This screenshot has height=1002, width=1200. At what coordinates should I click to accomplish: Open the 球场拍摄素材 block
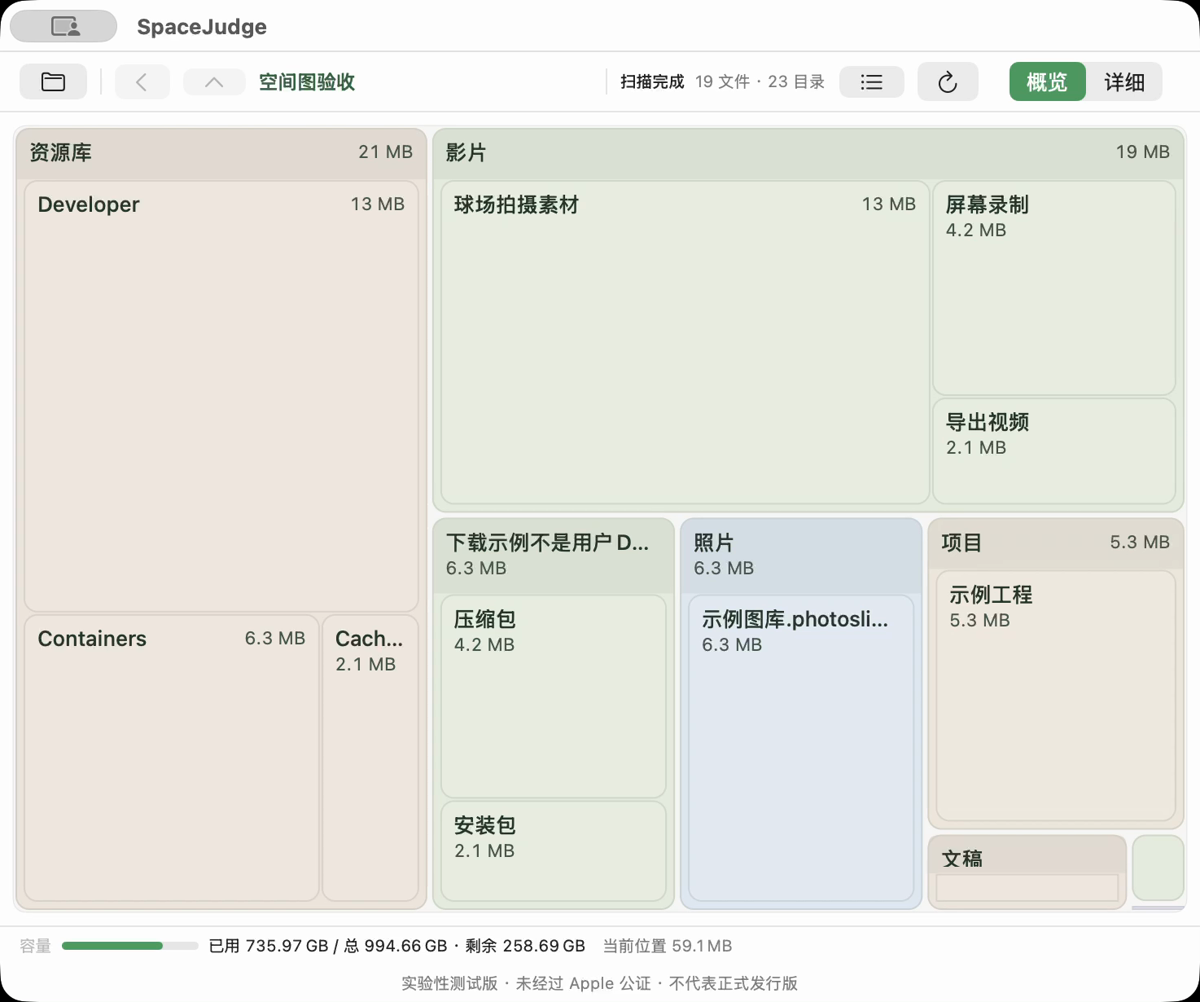click(685, 342)
